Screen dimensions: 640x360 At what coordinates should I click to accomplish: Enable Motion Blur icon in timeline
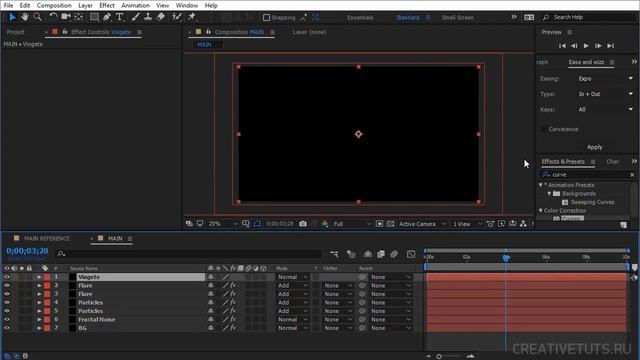[394, 254]
